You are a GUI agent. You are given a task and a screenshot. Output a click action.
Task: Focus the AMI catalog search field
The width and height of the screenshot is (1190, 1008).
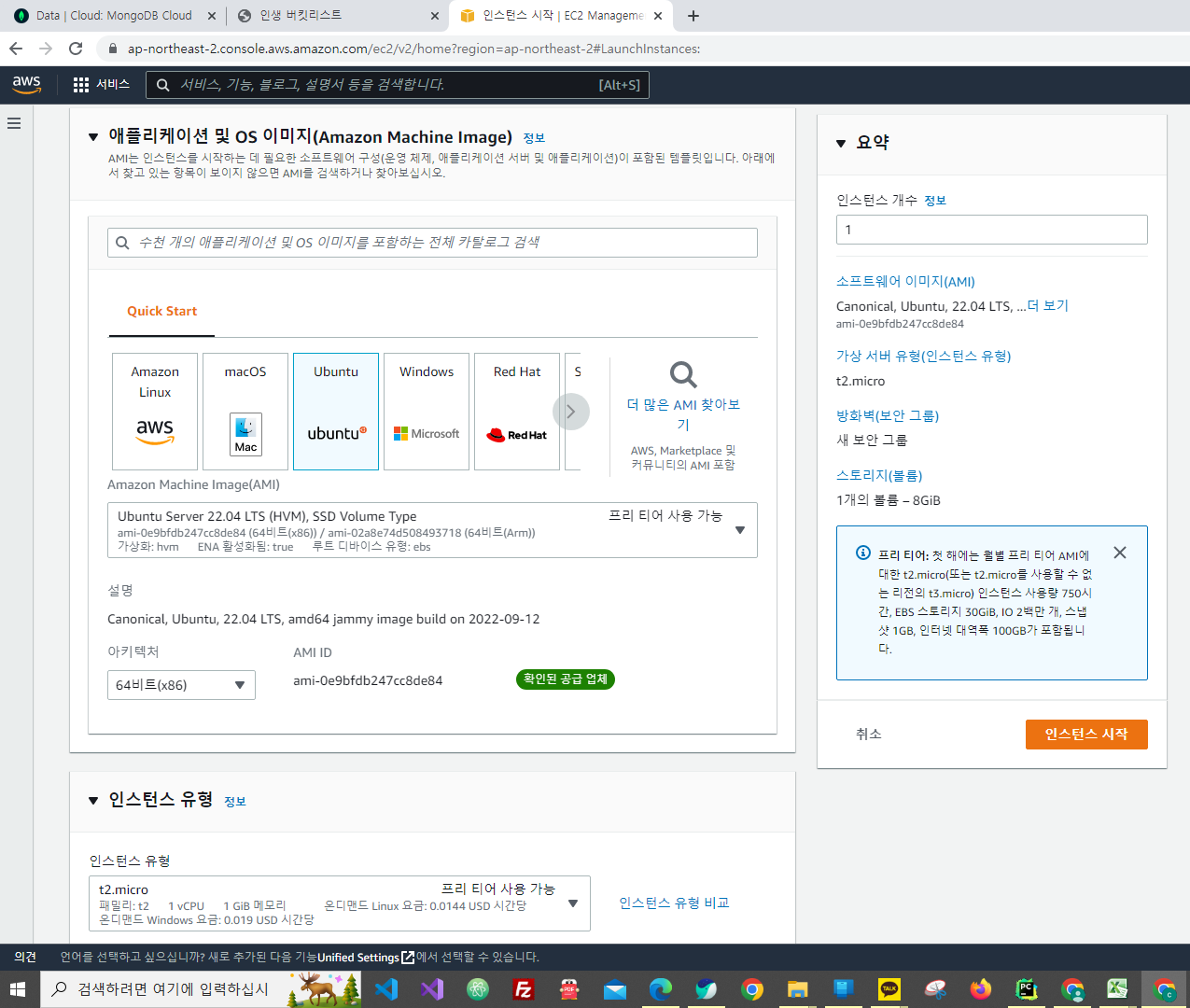[432, 243]
